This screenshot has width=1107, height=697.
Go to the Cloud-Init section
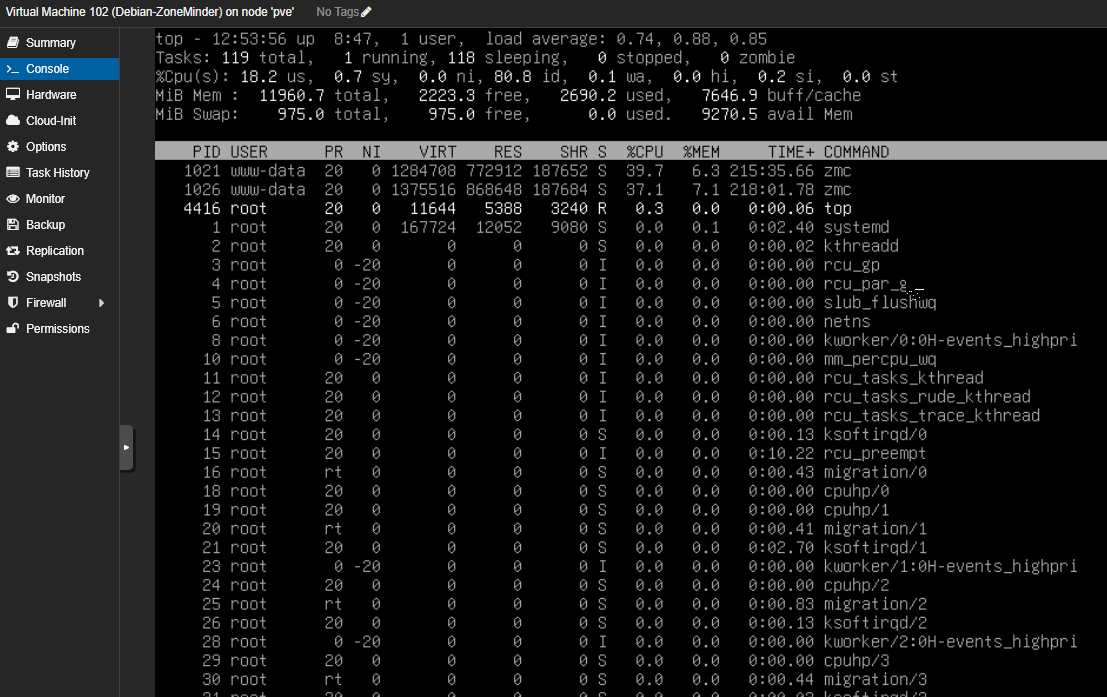point(59,121)
